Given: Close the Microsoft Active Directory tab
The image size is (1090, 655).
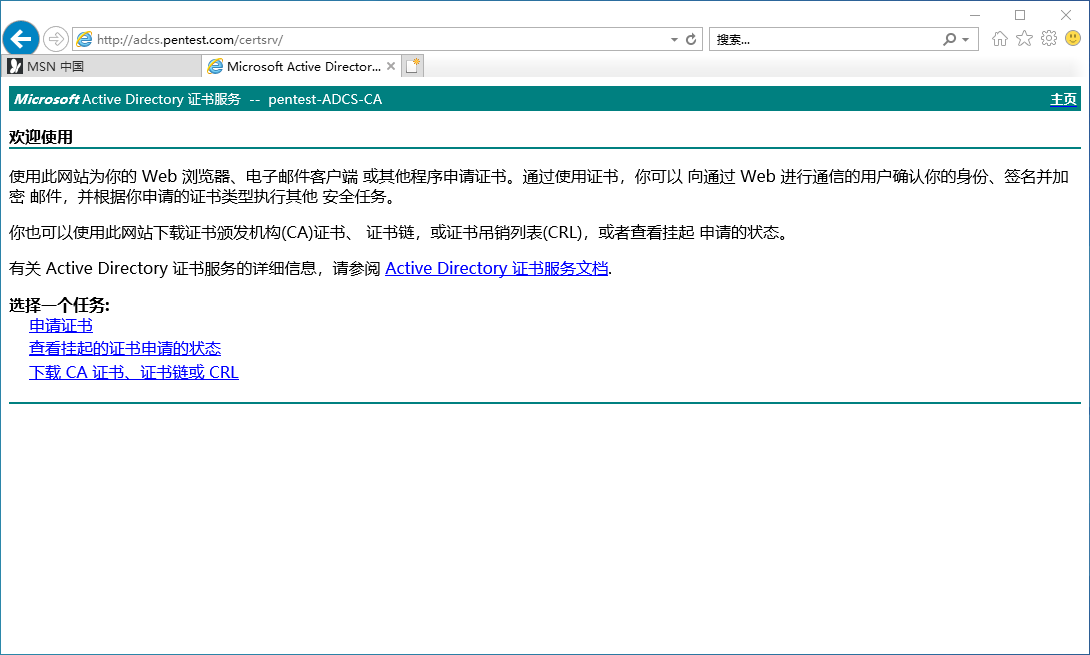Looking at the screenshot, I should [x=391, y=66].
